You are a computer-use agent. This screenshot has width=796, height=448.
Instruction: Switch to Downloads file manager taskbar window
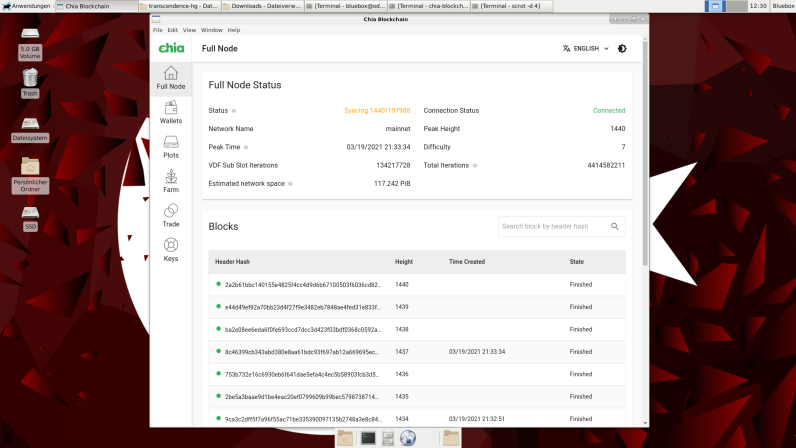point(262,6)
